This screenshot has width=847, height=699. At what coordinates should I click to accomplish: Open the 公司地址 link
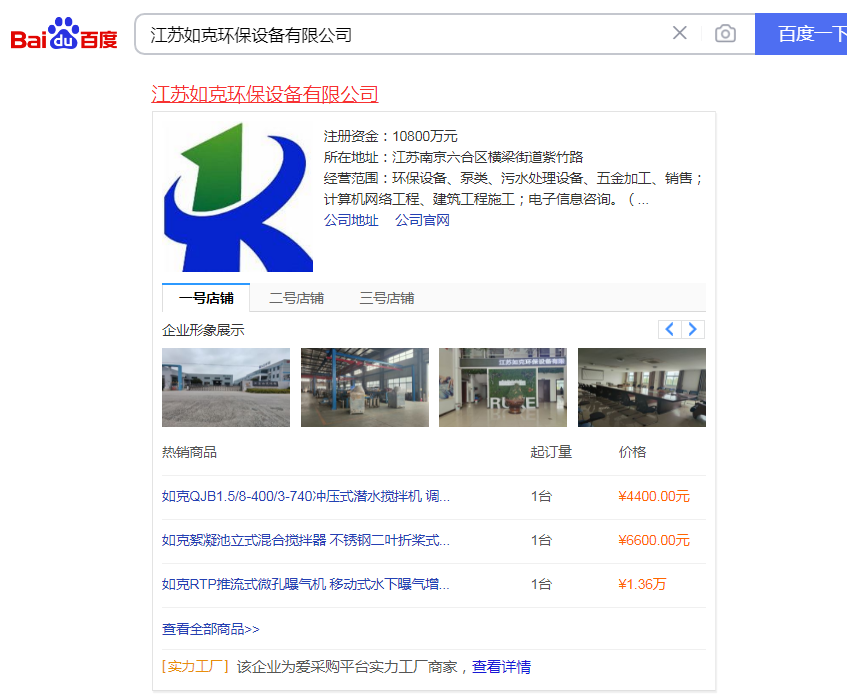coord(351,220)
